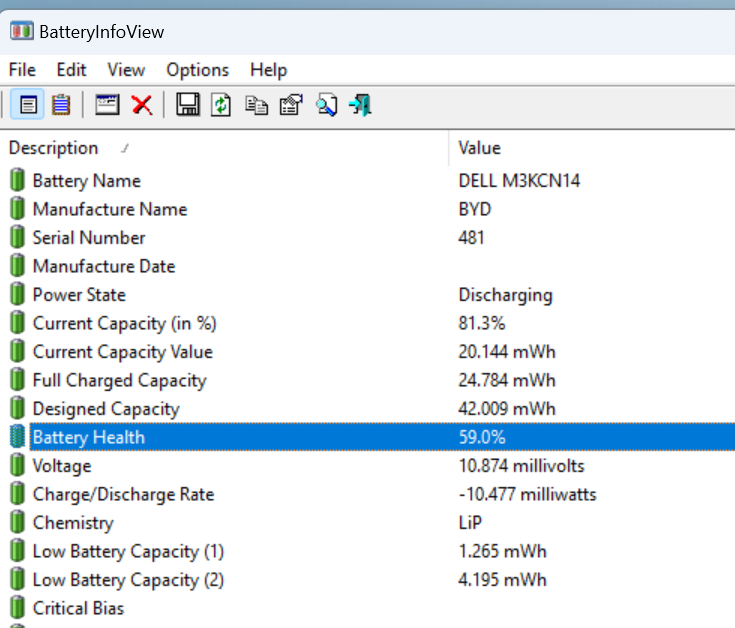This screenshot has height=628, width=735.
Task: Click the value DELL M3KCN14
Action: 519,181
